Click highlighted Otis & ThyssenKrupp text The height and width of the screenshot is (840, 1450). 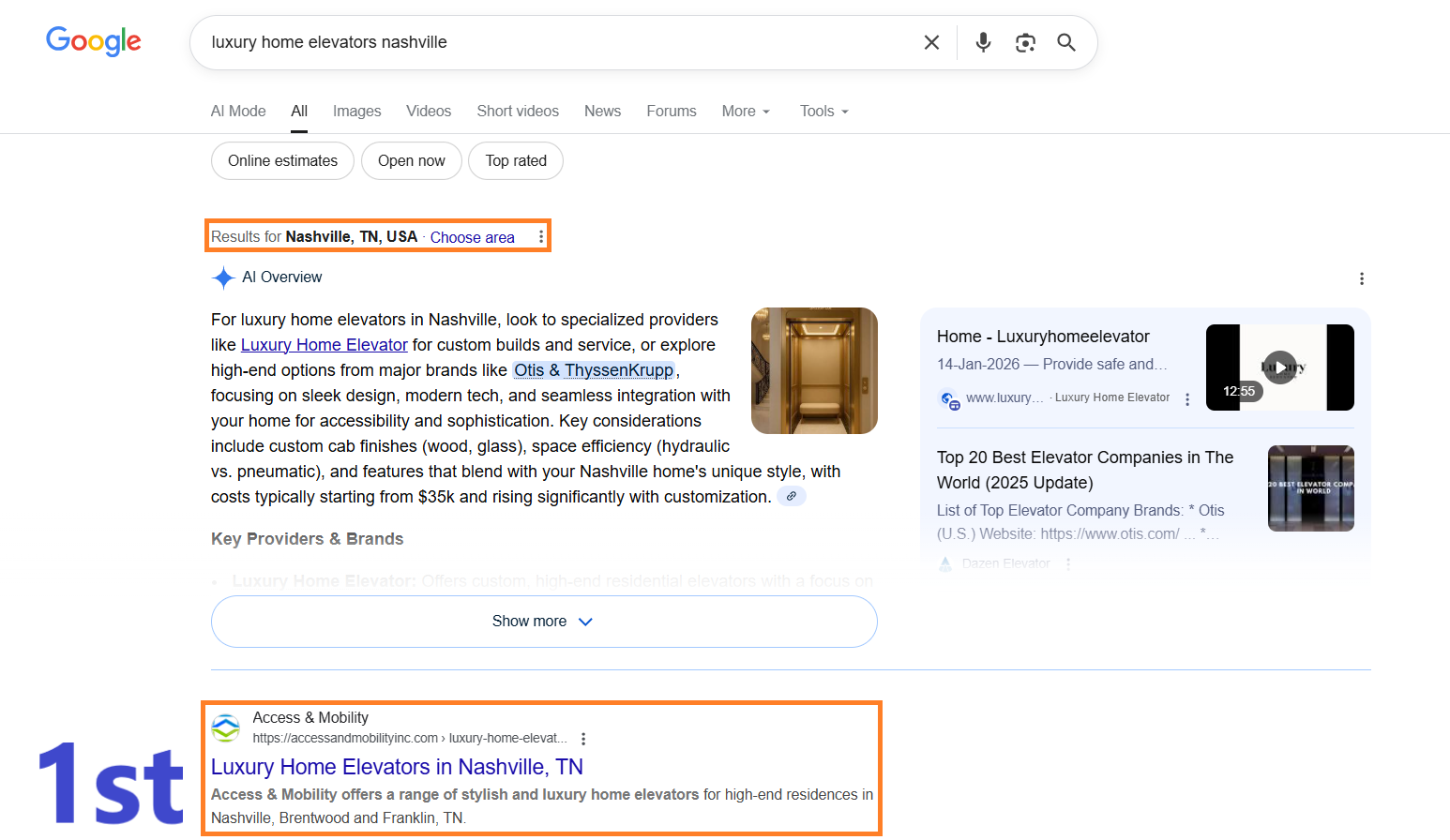pos(594,370)
